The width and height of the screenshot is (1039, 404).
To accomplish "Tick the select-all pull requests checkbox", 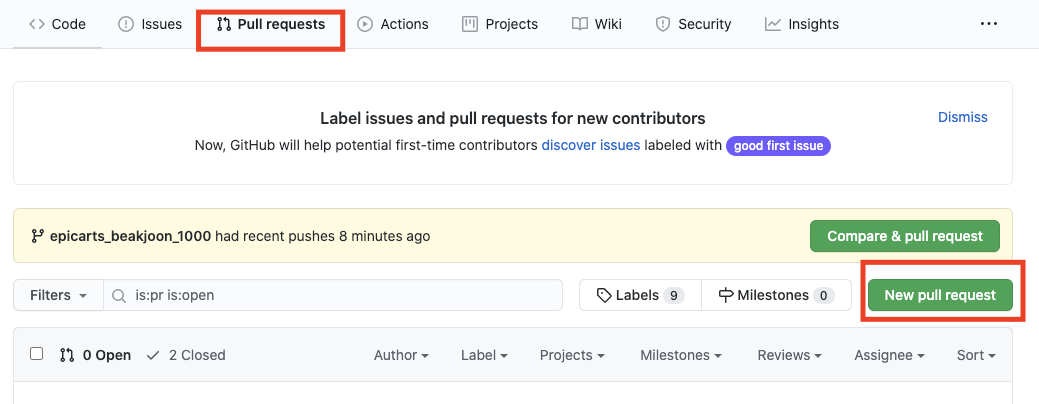I will [37, 354].
